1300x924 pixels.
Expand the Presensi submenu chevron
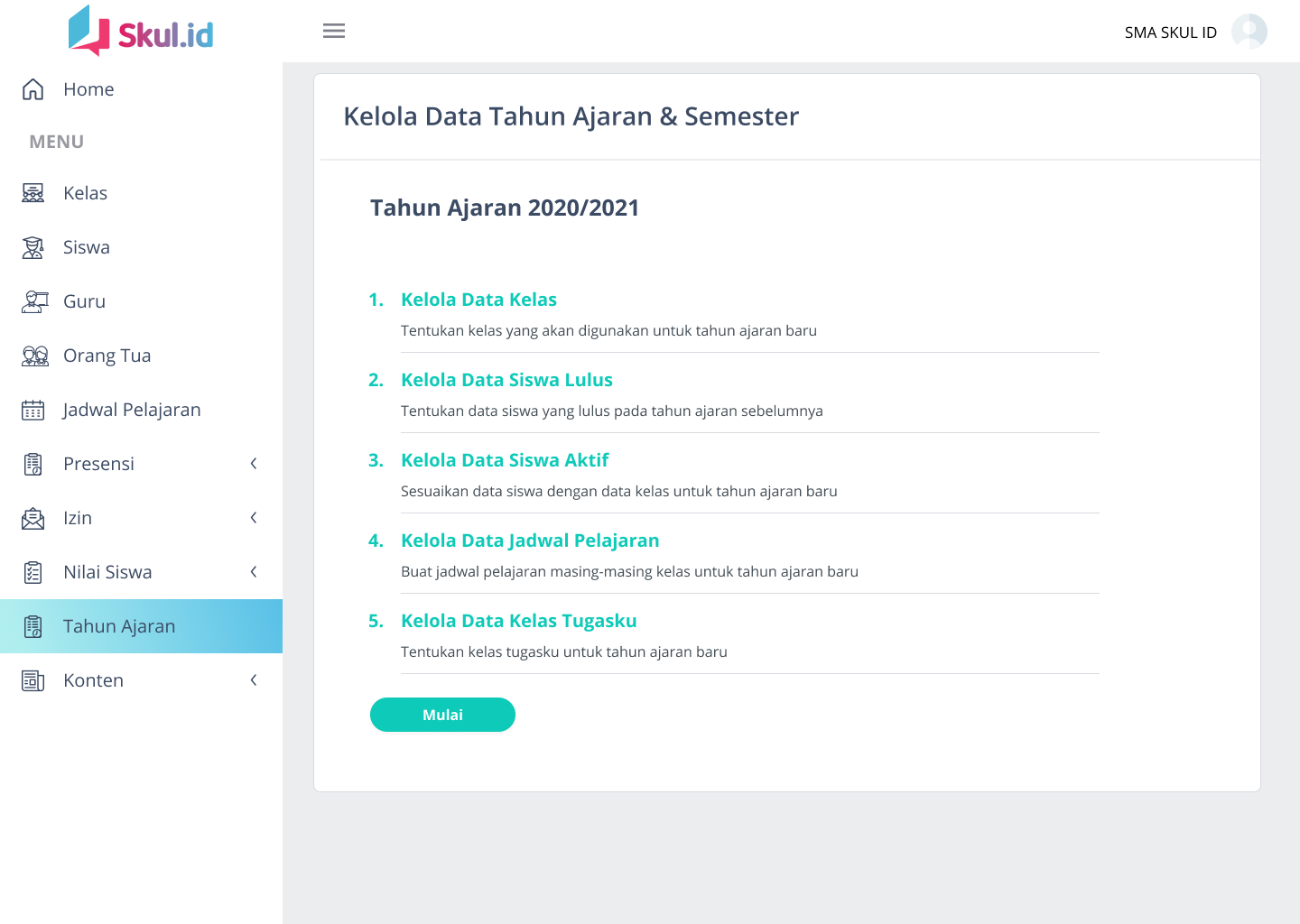(254, 464)
